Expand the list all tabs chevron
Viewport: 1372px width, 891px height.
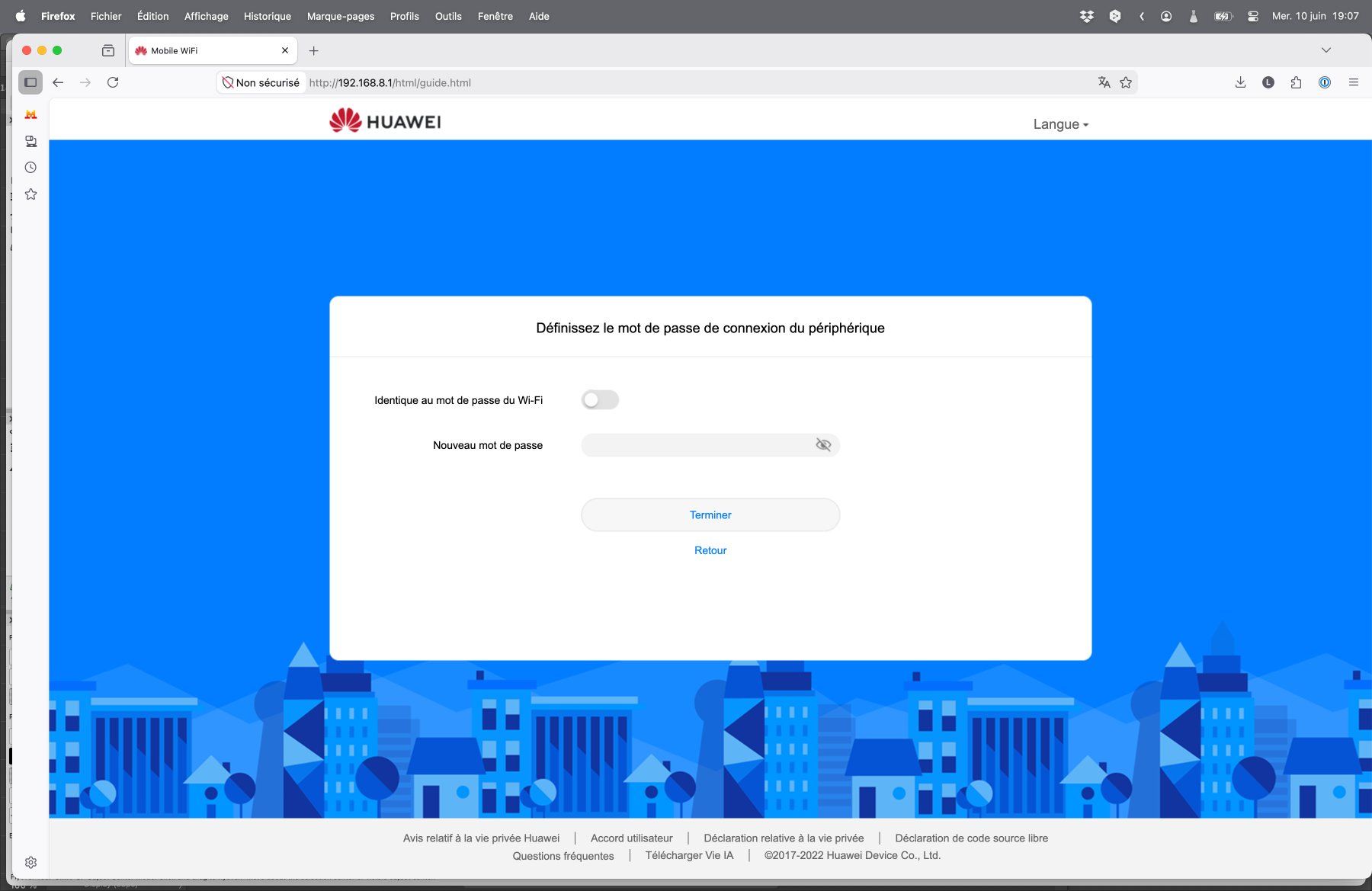pyautogui.click(x=1326, y=50)
